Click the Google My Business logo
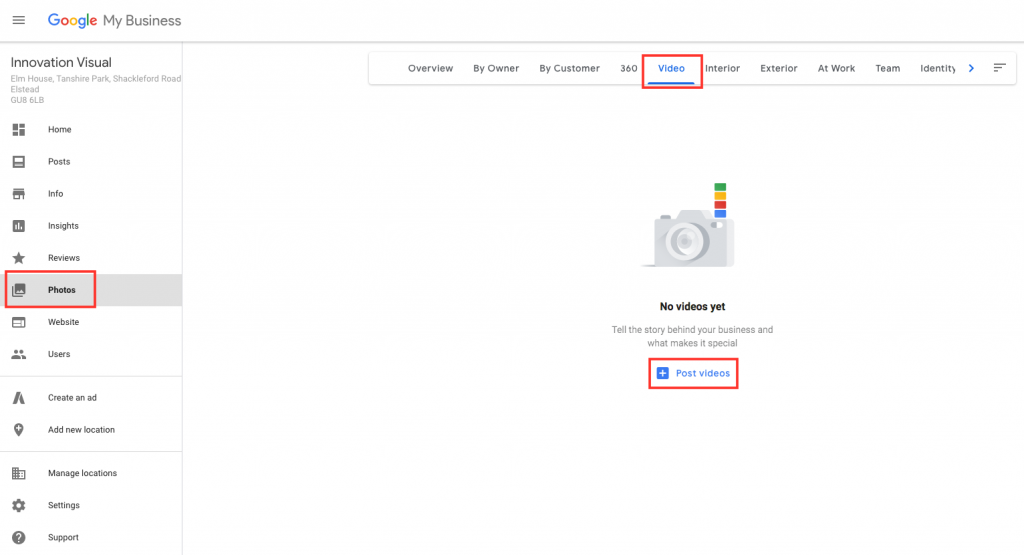1024x555 pixels. 114,20
